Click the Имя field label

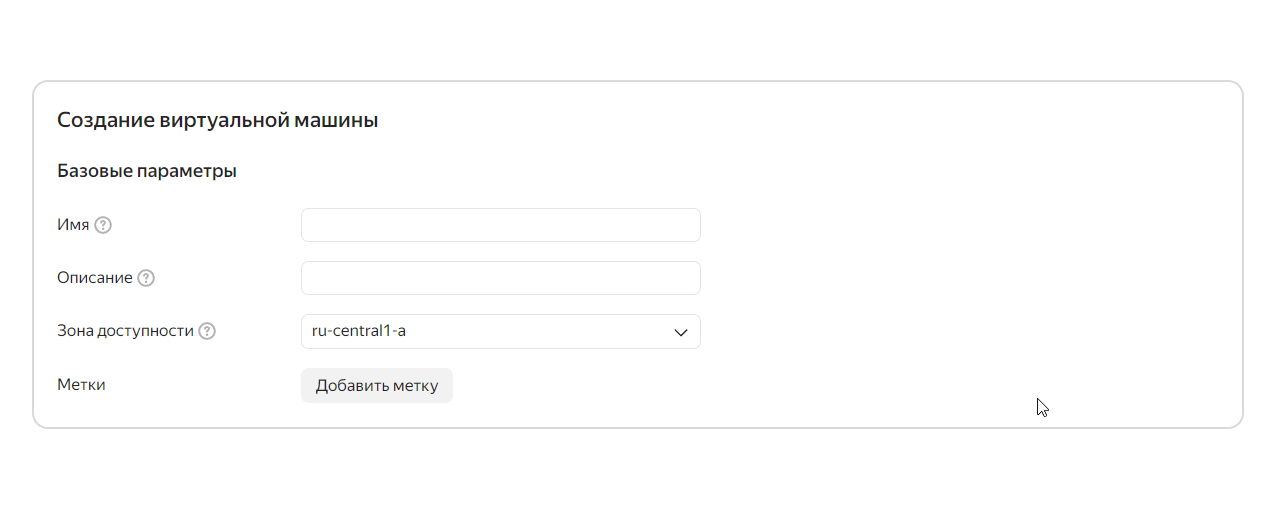(73, 225)
